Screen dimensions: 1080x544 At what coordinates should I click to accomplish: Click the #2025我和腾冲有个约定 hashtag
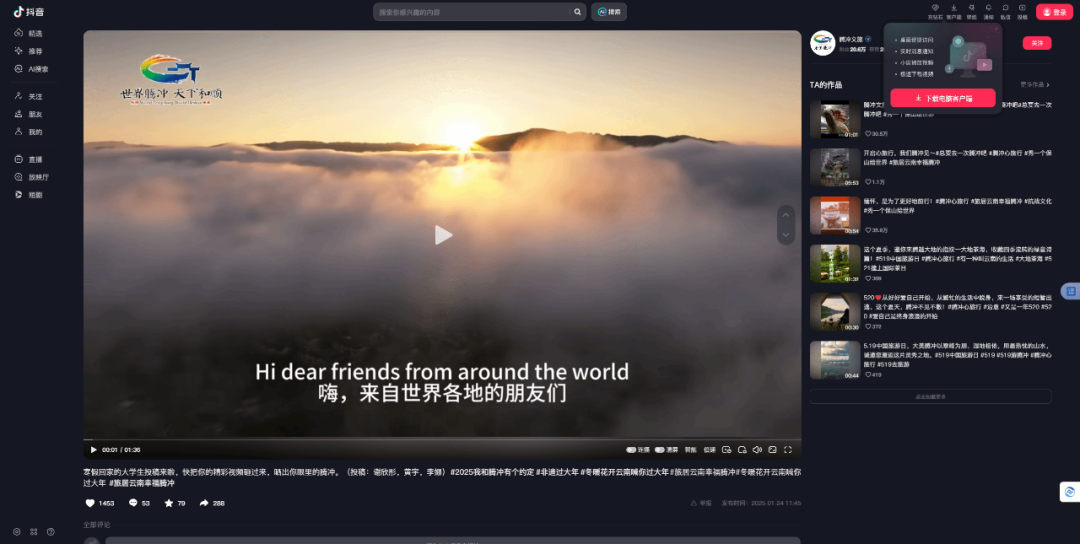click(x=492, y=472)
